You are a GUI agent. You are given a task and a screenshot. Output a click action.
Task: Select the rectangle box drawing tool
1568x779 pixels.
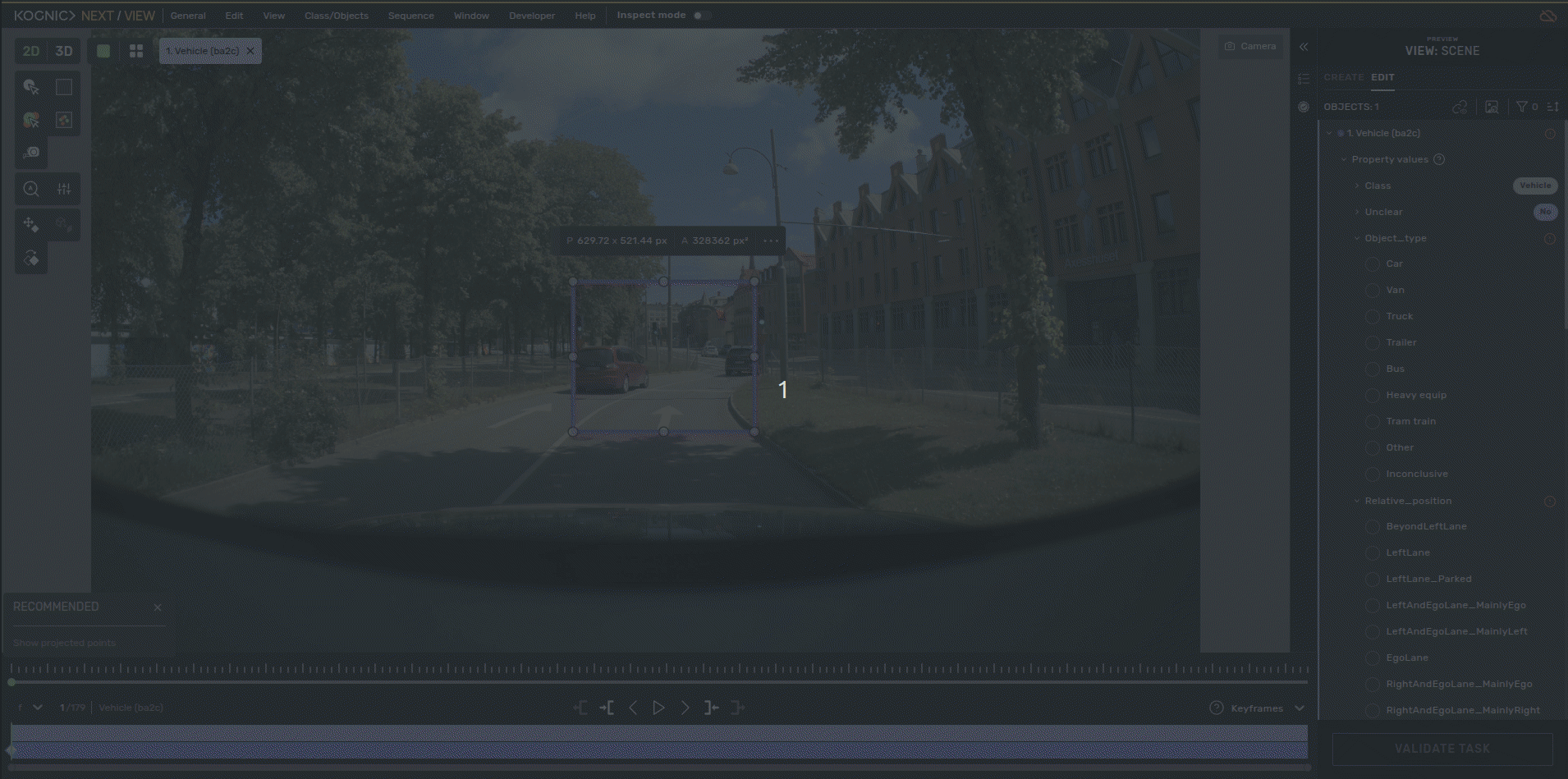tap(64, 87)
